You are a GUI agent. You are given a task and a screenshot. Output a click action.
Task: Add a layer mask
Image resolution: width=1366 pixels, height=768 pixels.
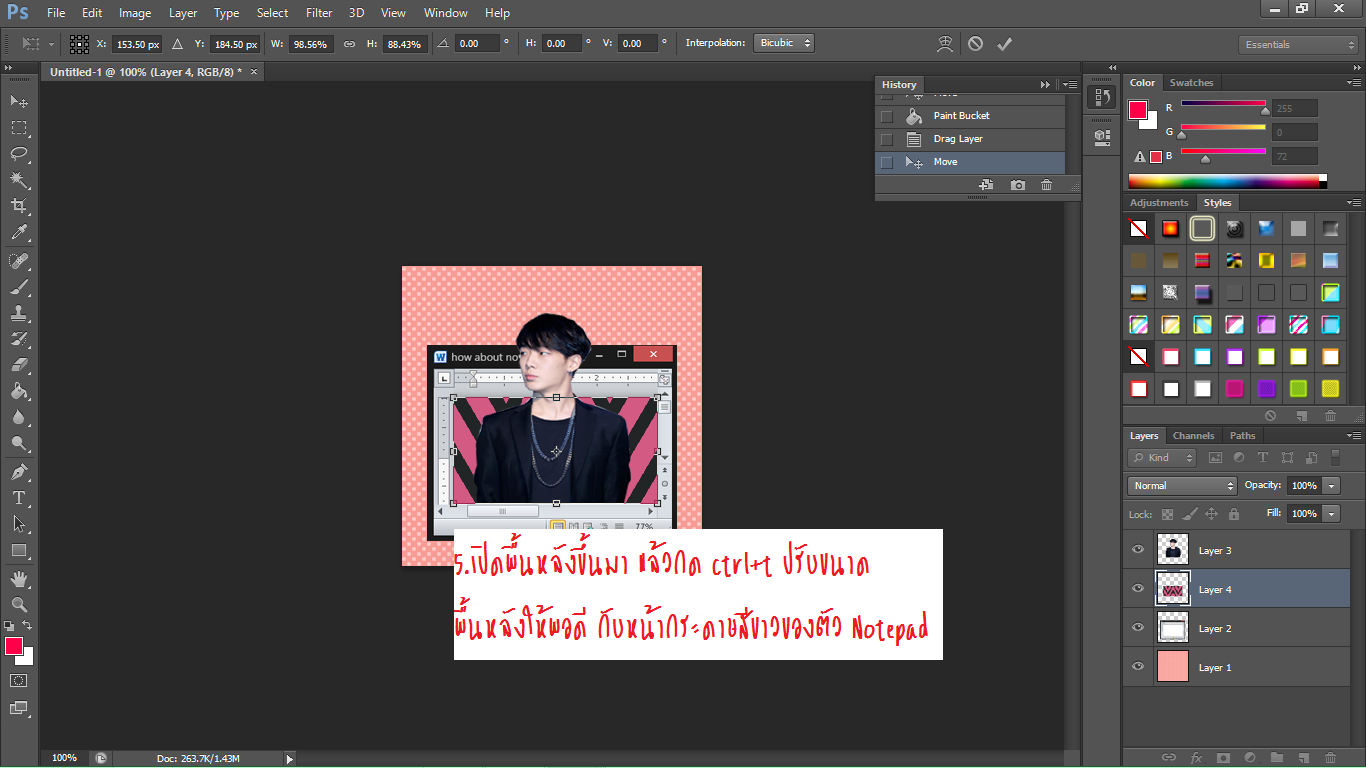coord(1222,758)
